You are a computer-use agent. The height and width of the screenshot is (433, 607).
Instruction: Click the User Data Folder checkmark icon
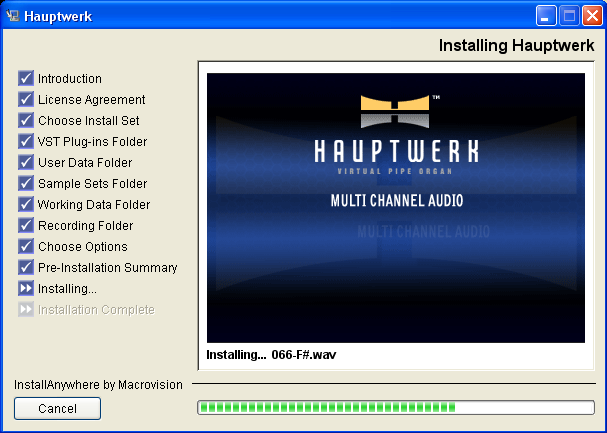coord(26,162)
